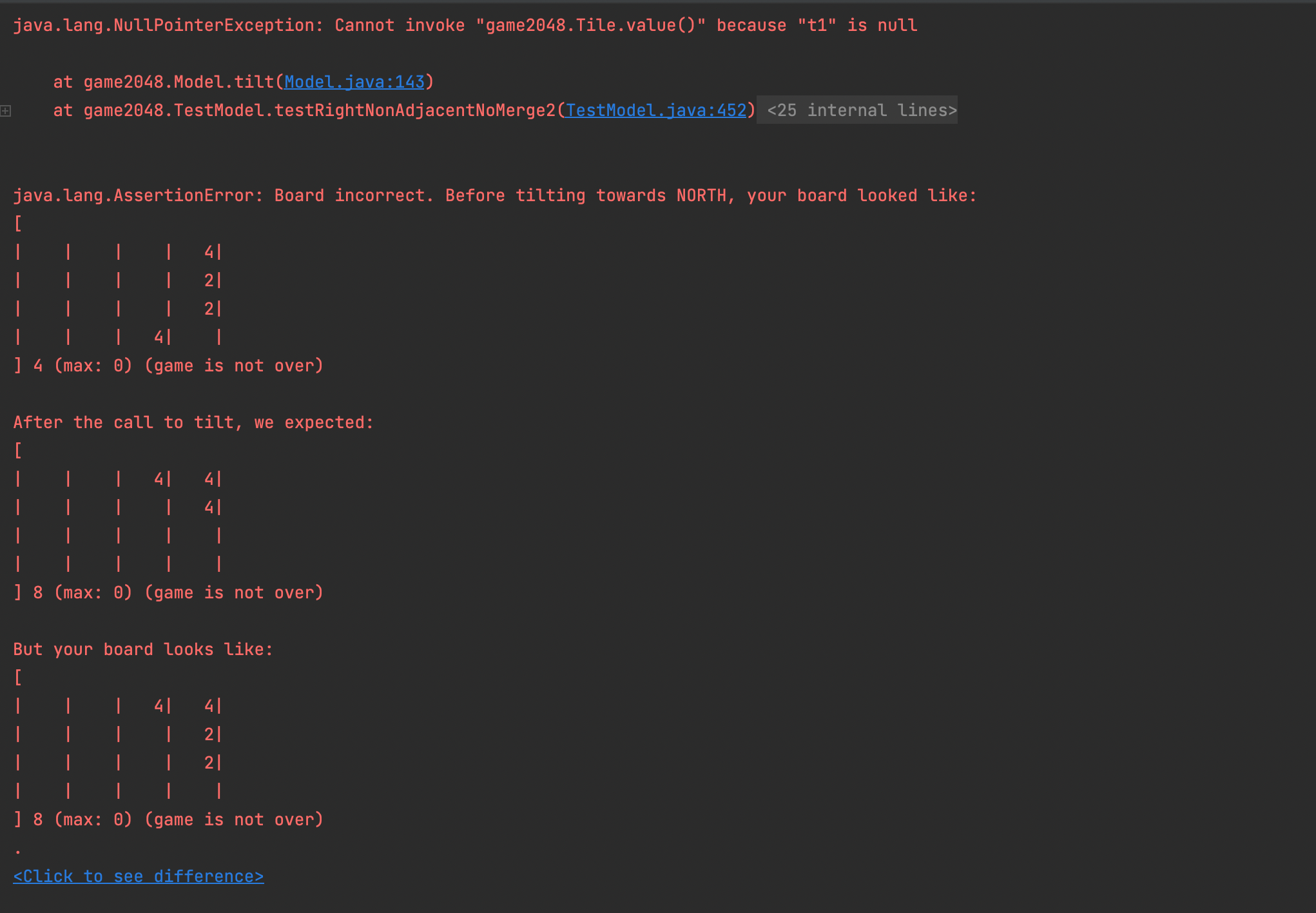Open the Model.java:143 link

pos(354,83)
